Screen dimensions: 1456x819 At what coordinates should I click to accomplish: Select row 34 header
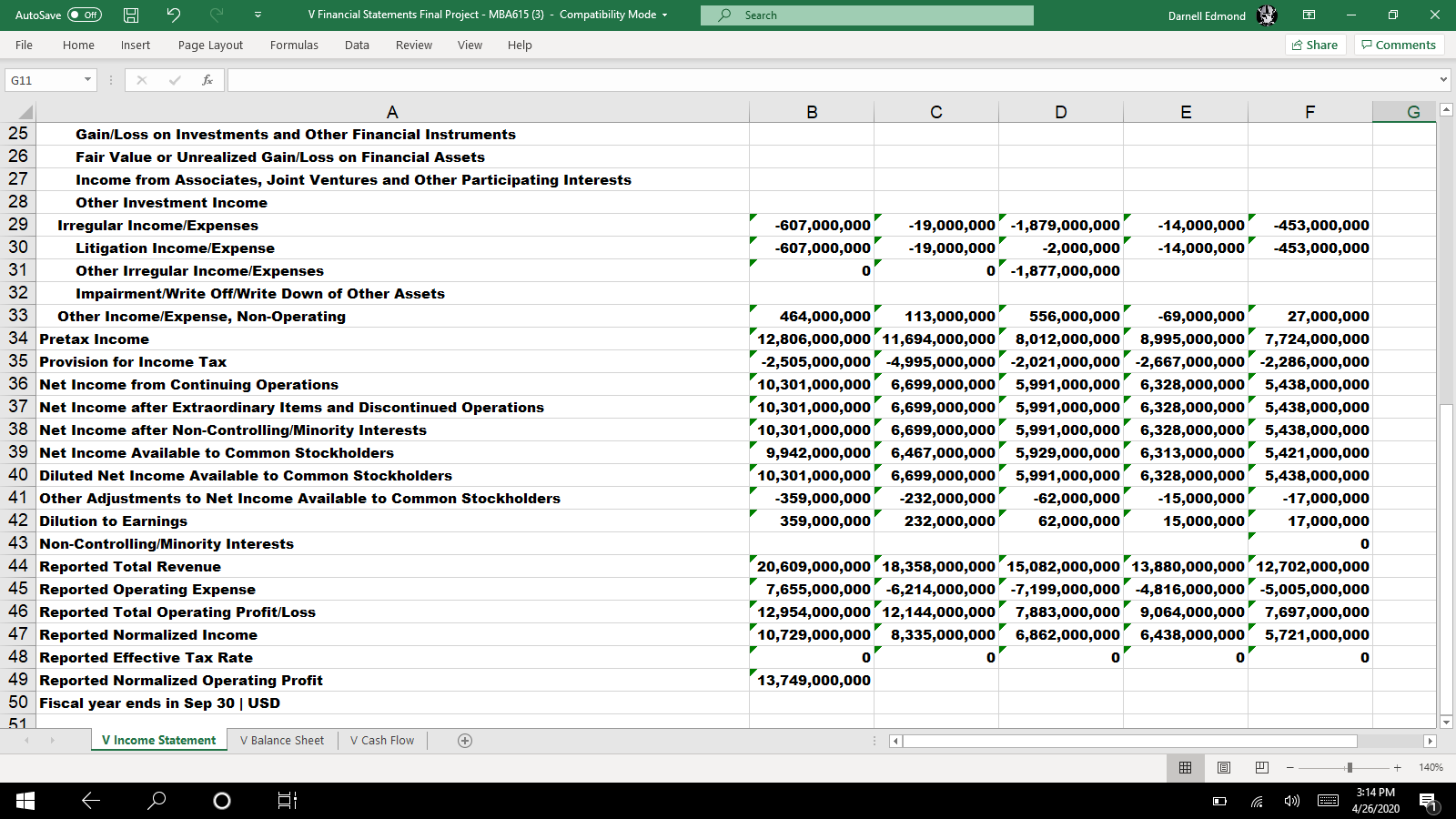17,339
